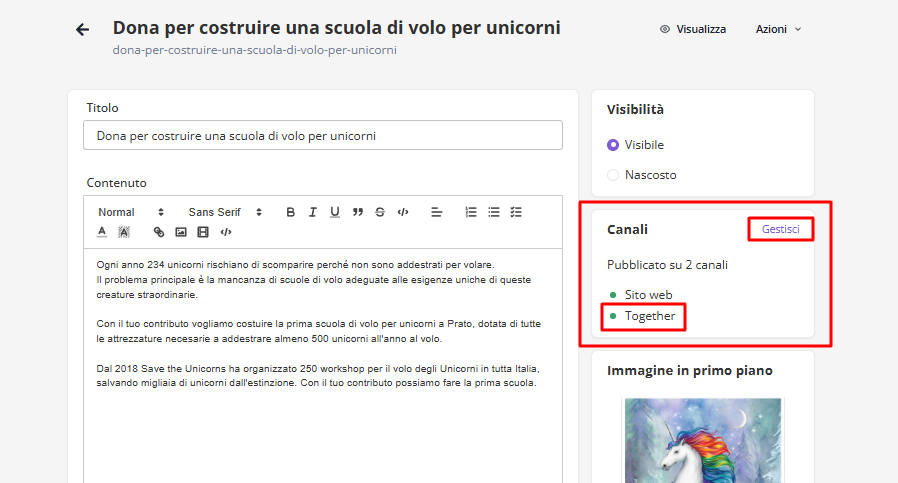This screenshot has height=483, width=898.
Task: Expand the Azioni menu
Action: tap(778, 30)
